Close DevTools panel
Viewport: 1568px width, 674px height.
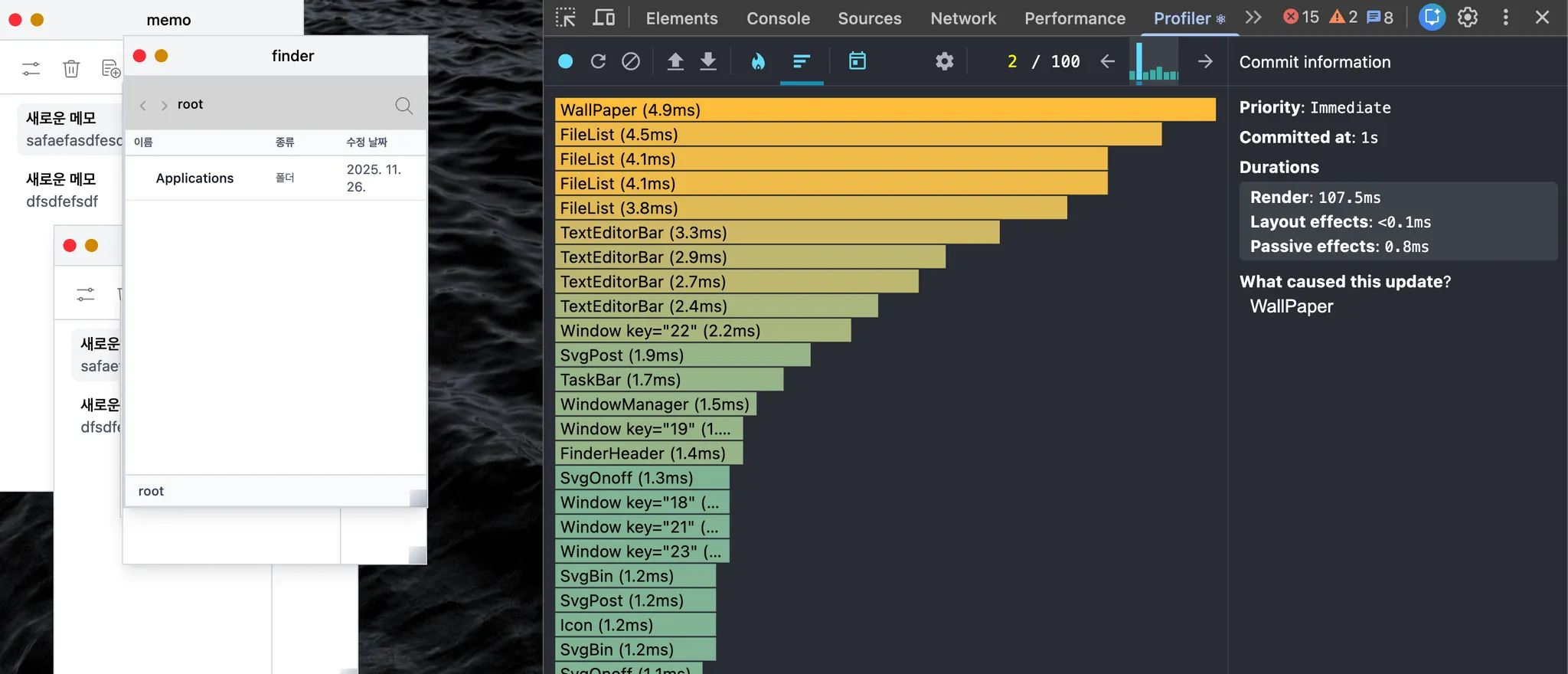[x=1542, y=18]
